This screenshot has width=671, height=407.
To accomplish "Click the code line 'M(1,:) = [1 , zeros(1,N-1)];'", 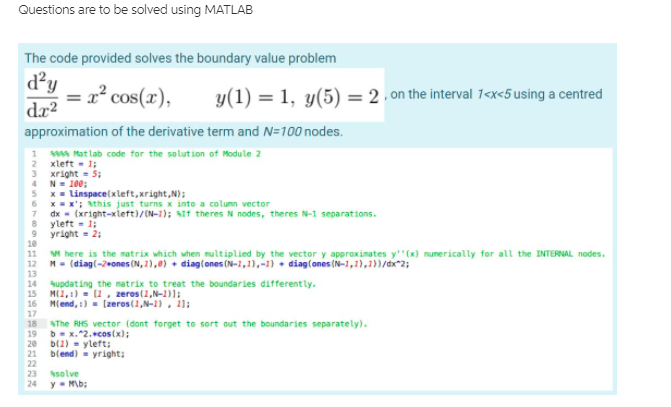I will [x=116, y=294].
